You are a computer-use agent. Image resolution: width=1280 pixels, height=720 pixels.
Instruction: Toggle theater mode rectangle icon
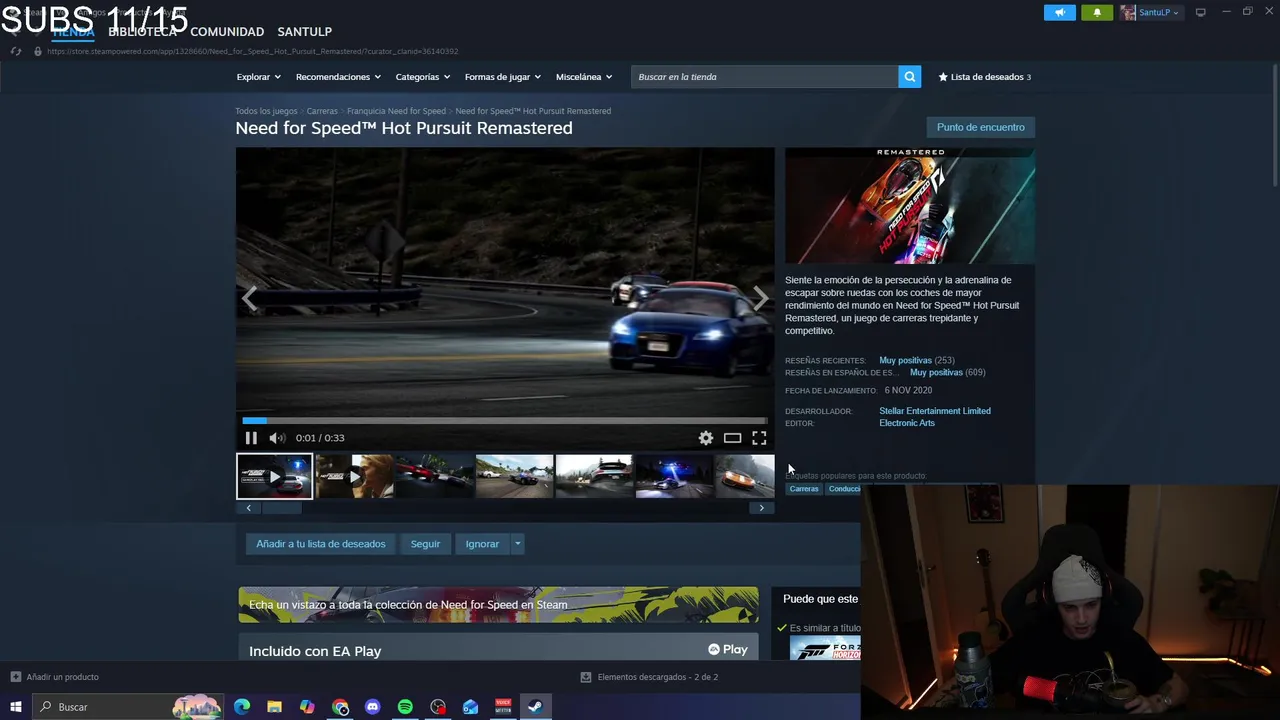(x=732, y=438)
